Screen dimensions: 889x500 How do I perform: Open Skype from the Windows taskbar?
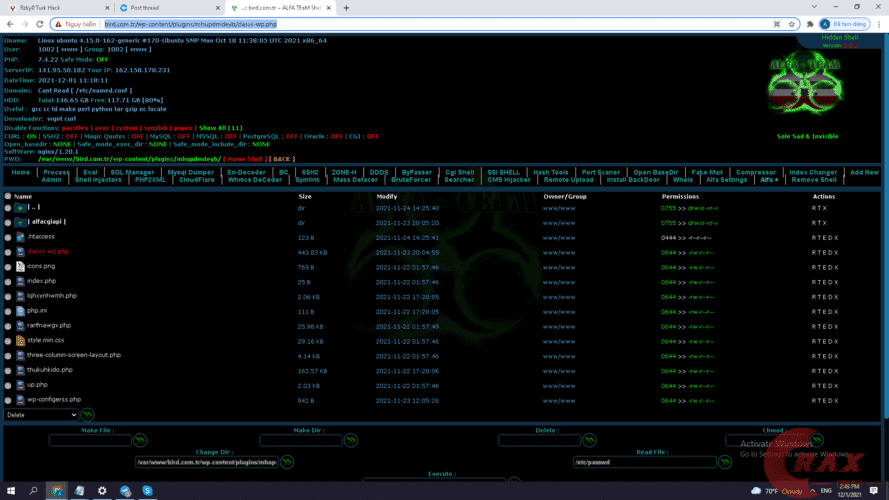point(148,491)
